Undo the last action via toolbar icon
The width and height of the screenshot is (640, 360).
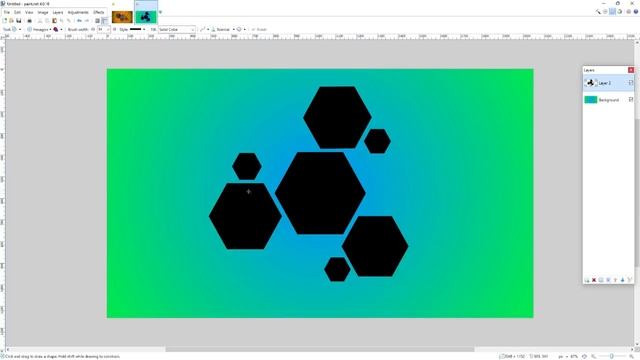(x=79, y=20)
